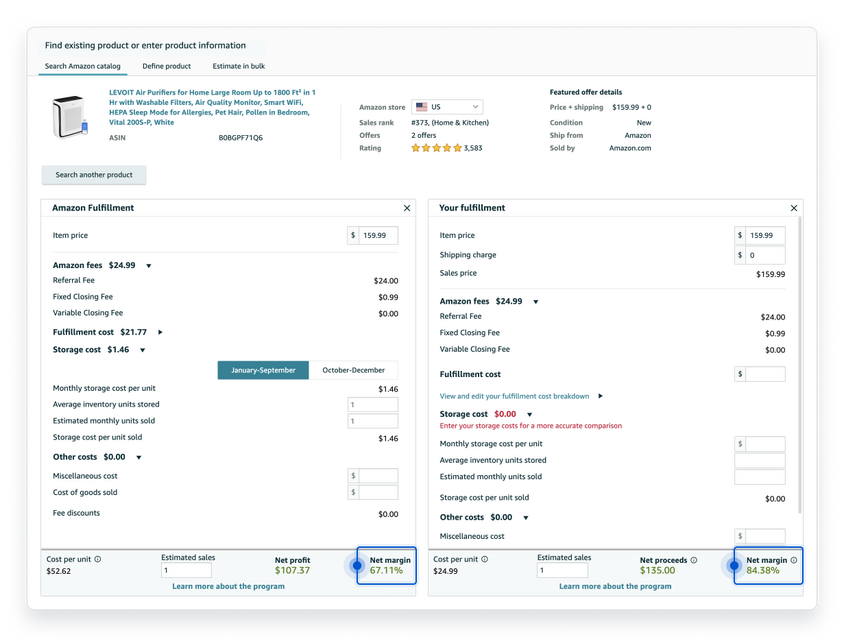Click info icon beside Your fulfillment Net margin

coord(794,560)
